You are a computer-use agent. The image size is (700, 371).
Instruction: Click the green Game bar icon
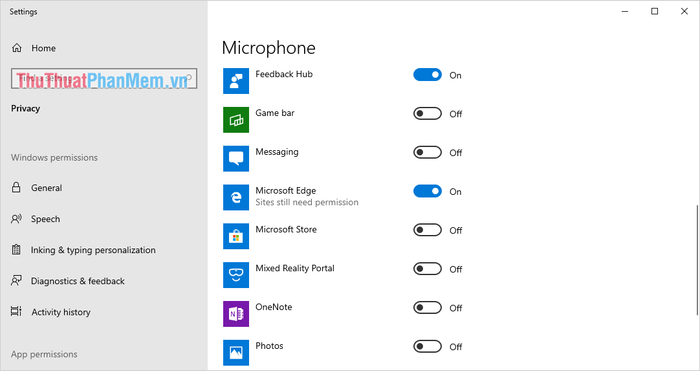(x=236, y=120)
